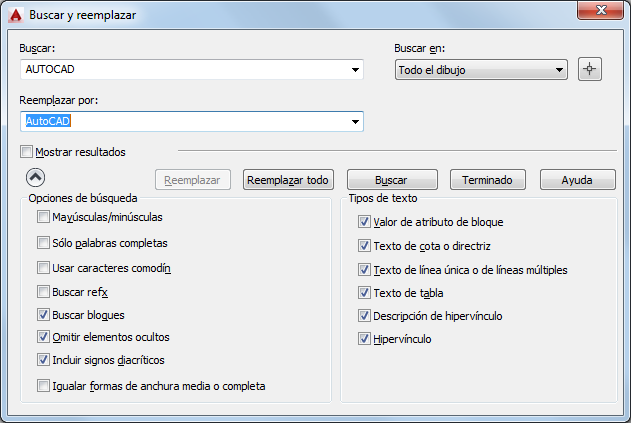This screenshot has height=423, width=631.
Task: Enable Mayúsculas/minúsculas case matching
Action: pyautogui.click(x=43, y=217)
